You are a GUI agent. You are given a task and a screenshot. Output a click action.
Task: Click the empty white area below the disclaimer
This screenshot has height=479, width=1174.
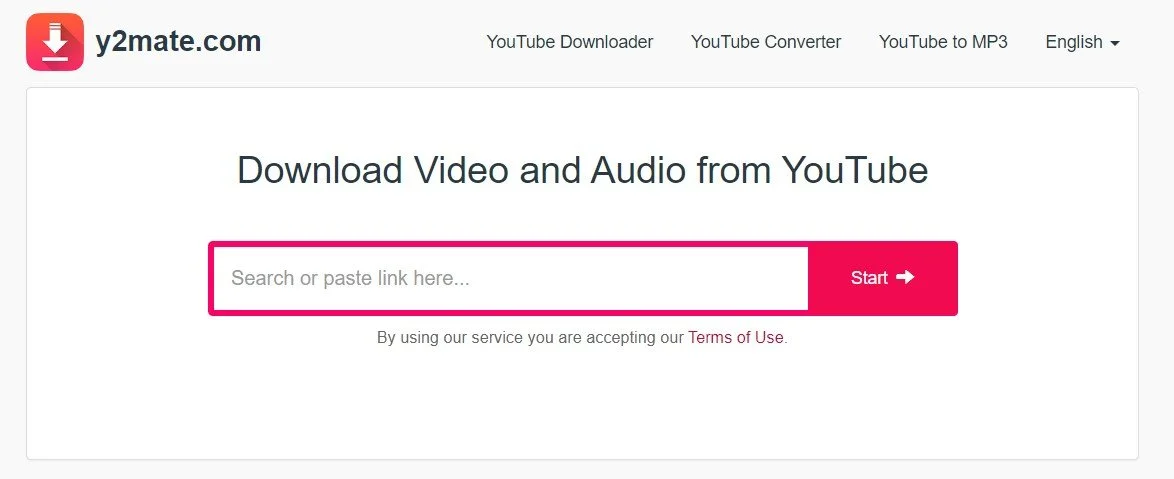click(583, 404)
